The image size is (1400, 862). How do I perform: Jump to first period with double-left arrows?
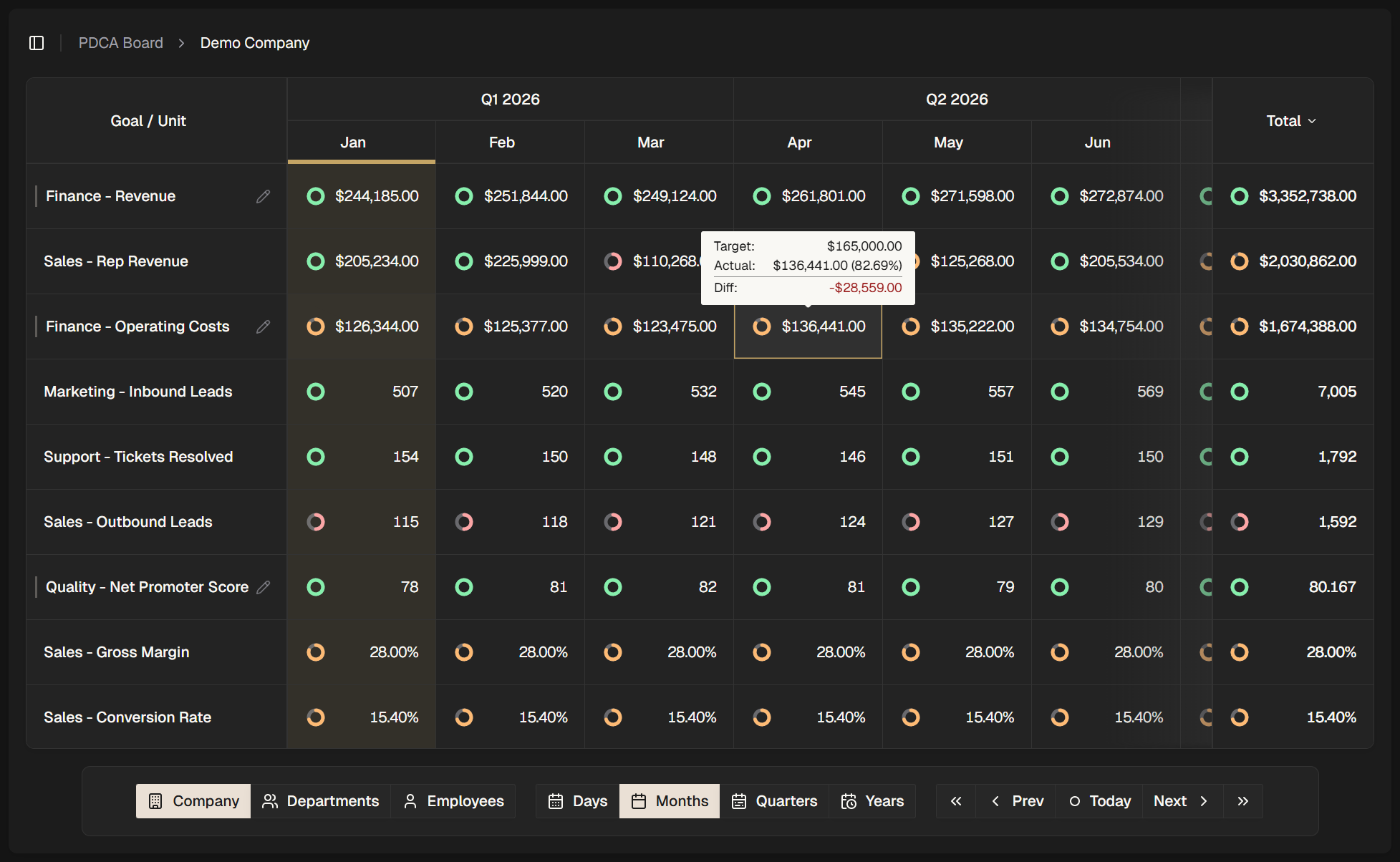[956, 801]
